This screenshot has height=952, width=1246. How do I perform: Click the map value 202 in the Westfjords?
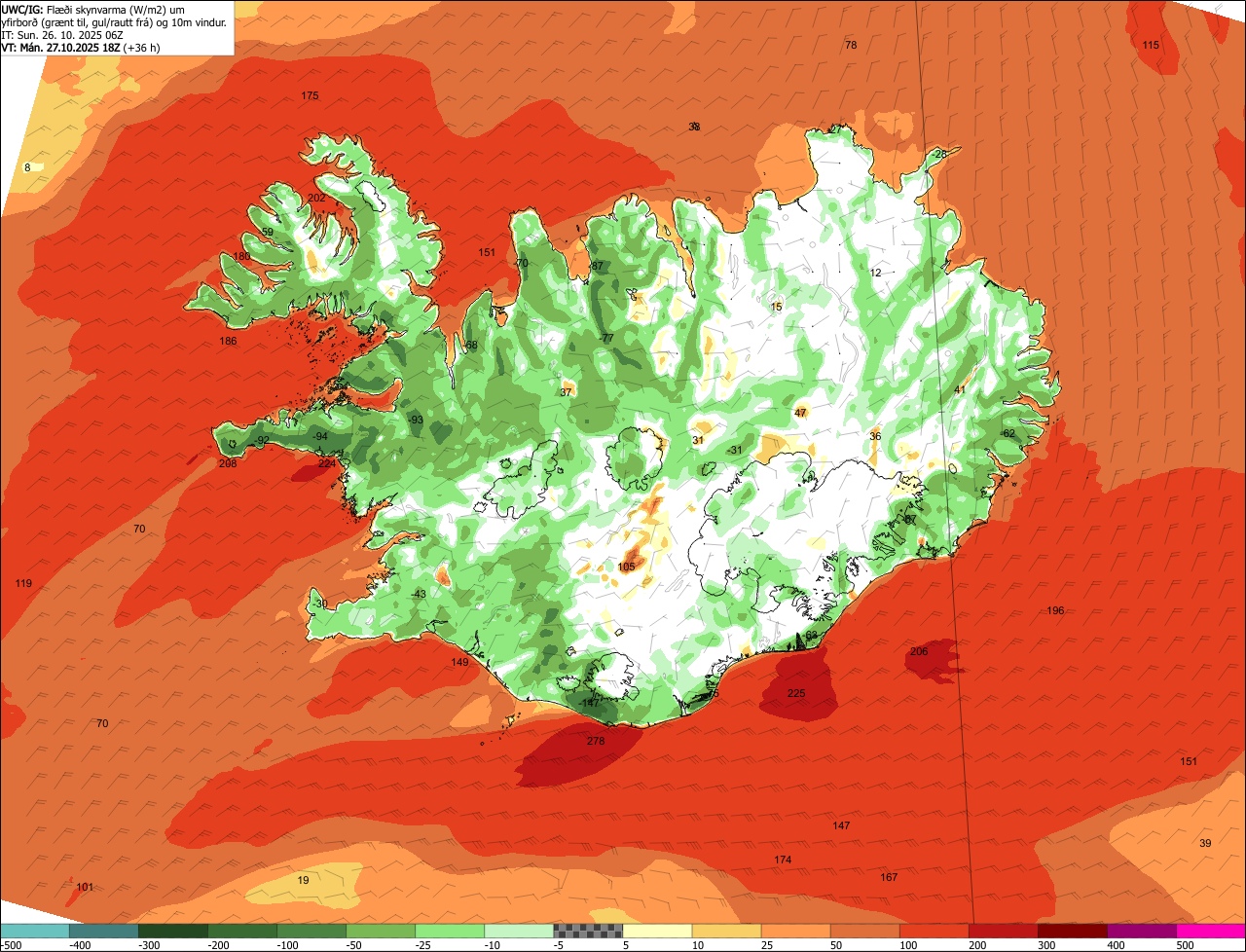tap(316, 198)
